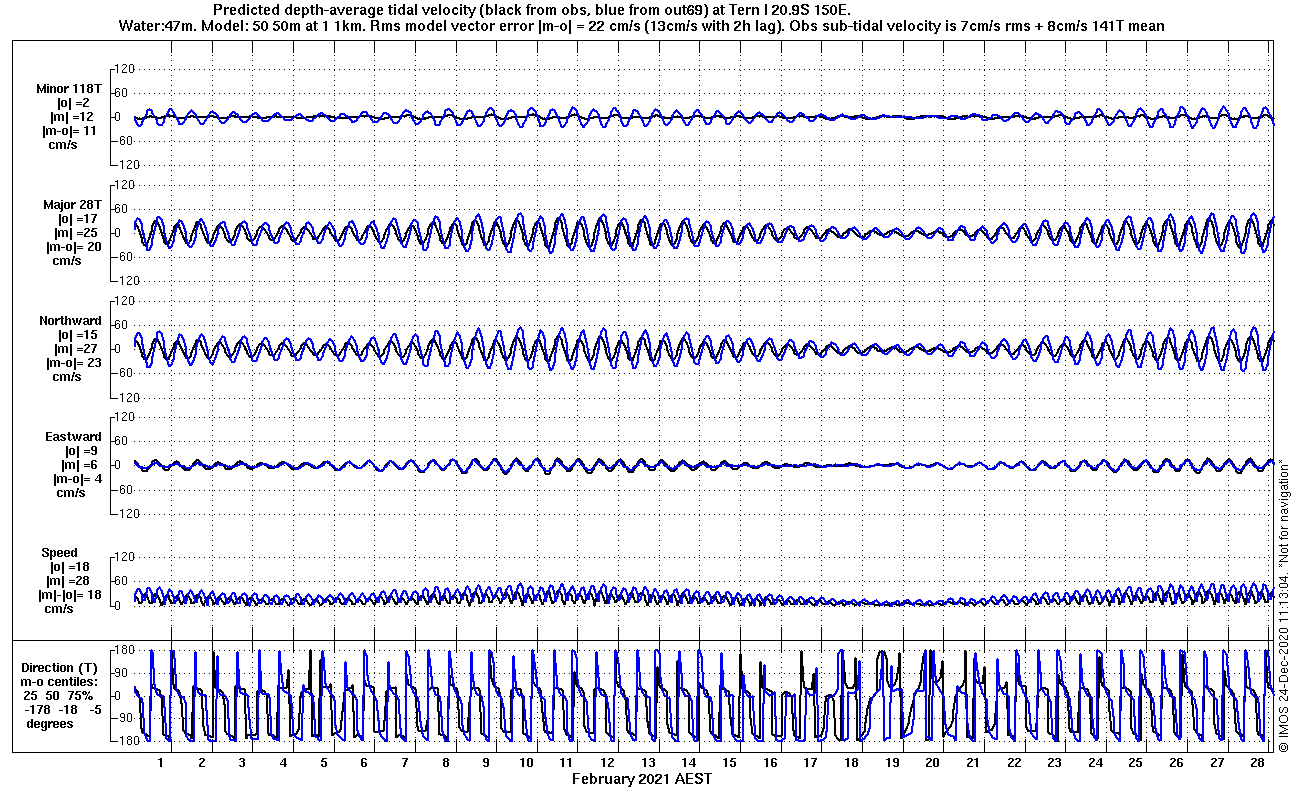
Task: Click the '120' top tick of Minor panel
Action: (x=124, y=69)
